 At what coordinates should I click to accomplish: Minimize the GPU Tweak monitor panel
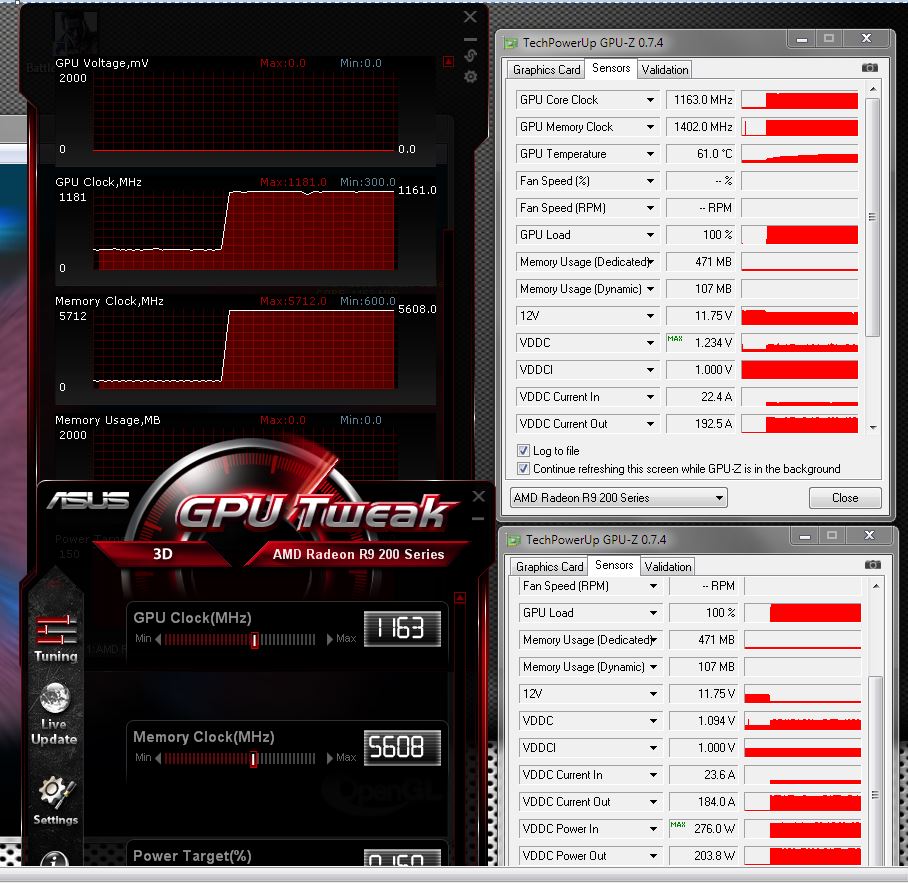tap(470, 39)
